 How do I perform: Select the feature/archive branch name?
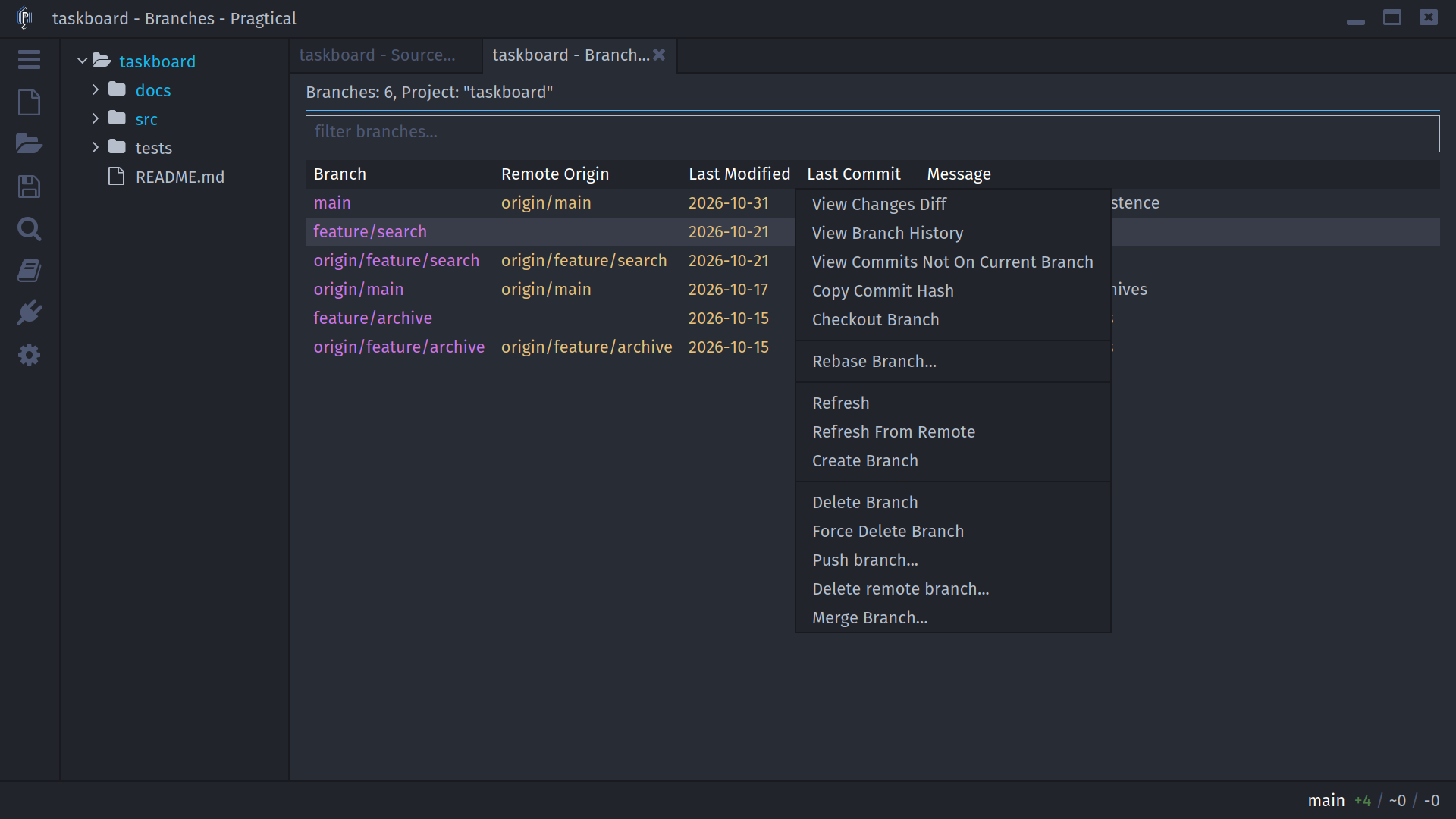coord(372,318)
